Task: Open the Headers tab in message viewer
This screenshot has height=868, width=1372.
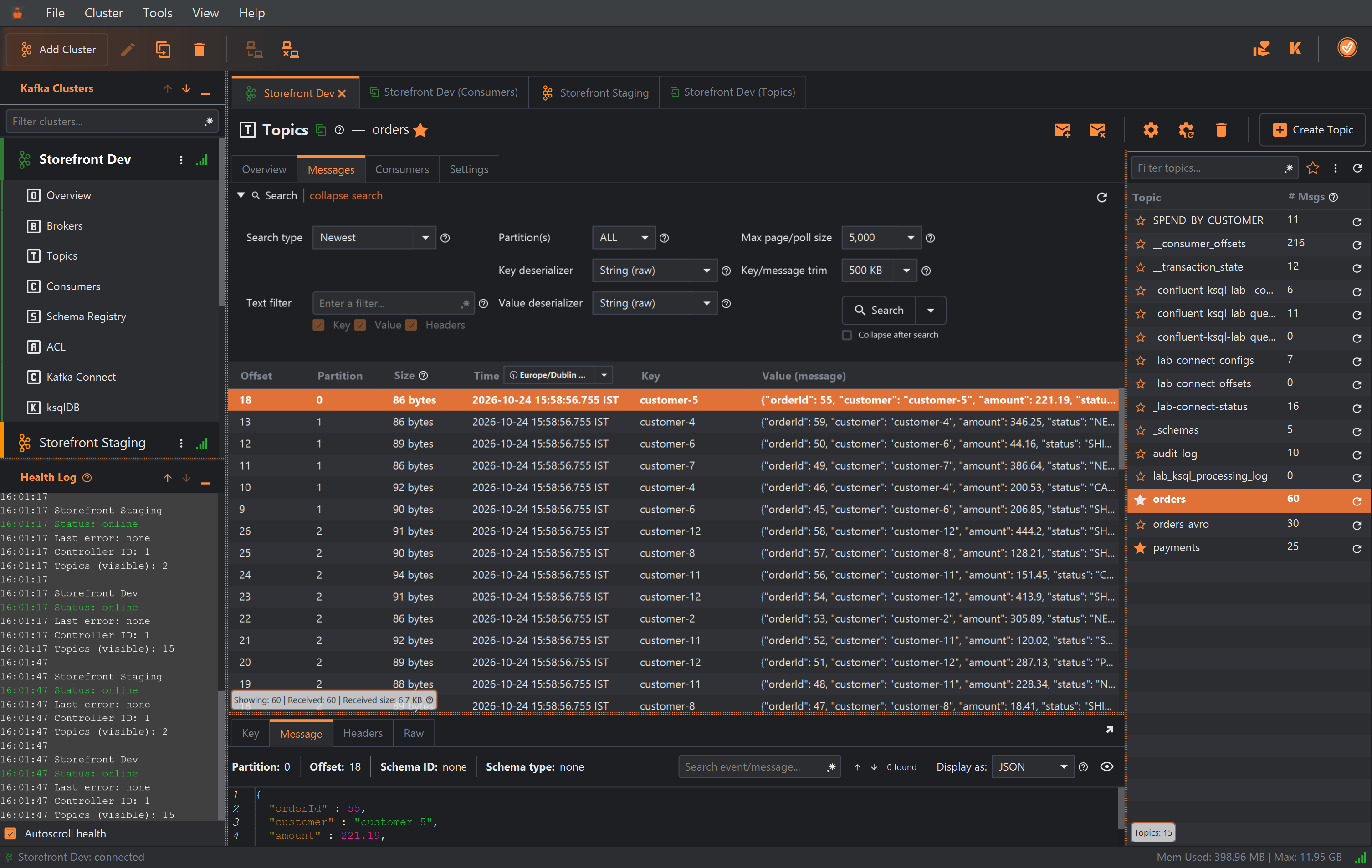Action: coord(363,733)
